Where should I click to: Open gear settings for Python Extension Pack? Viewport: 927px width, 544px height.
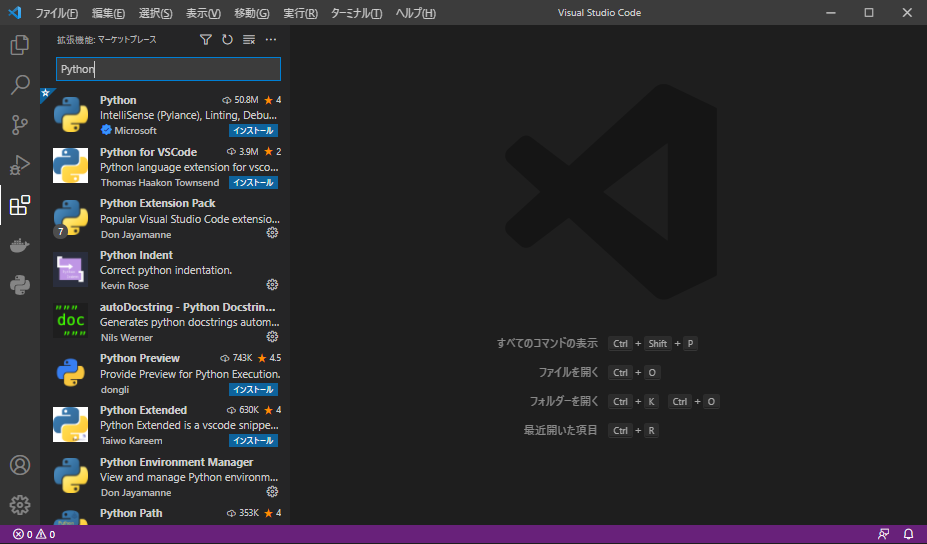(272, 233)
